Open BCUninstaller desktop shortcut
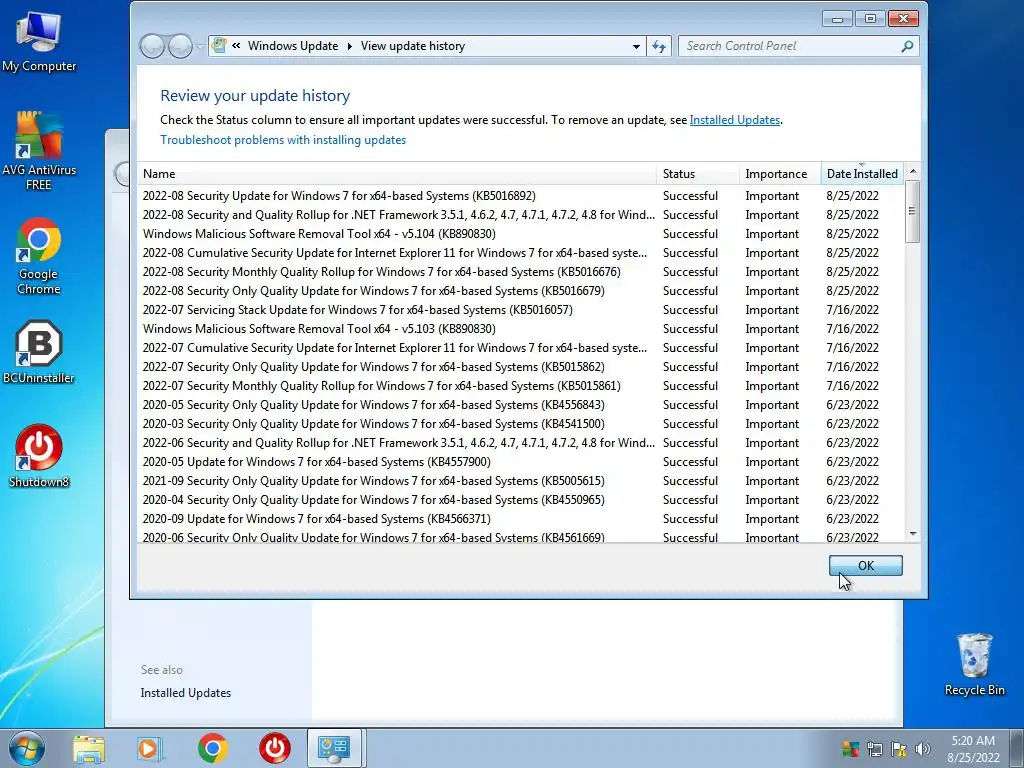The height and width of the screenshot is (768, 1024). pos(39,351)
